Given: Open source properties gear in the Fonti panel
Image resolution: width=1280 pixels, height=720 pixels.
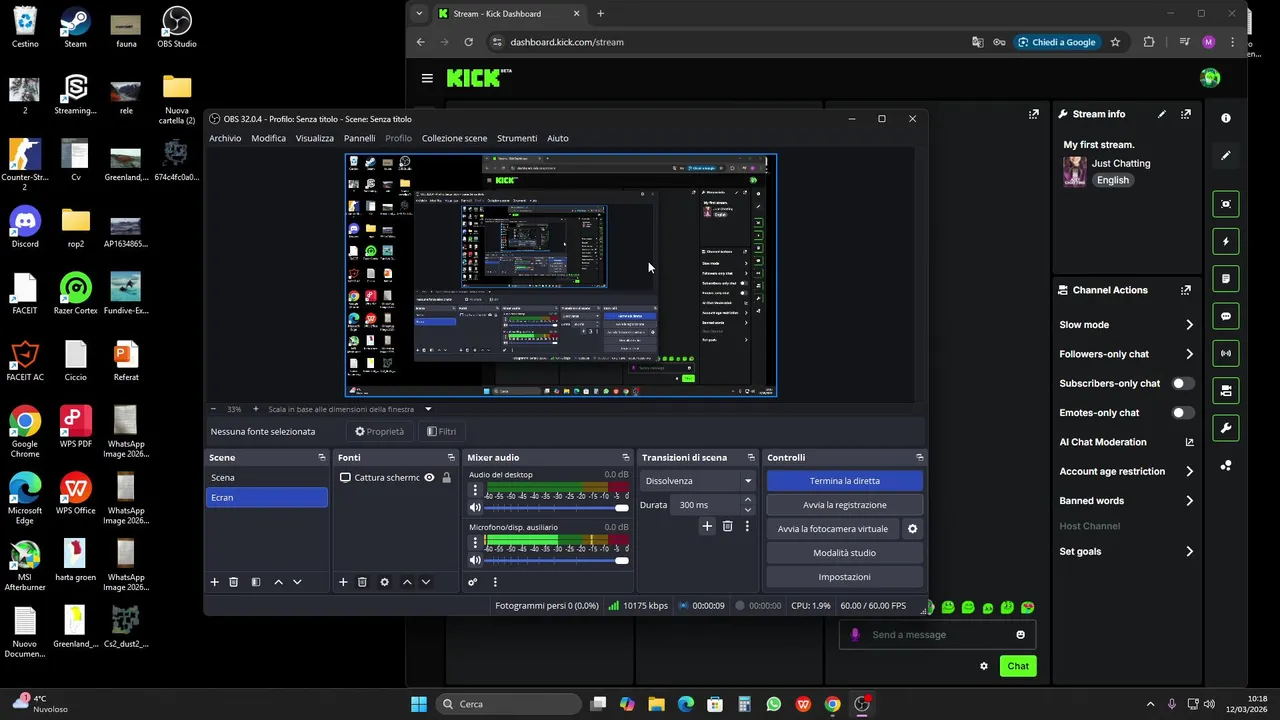Looking at the screenshot, I should [384, 582].
